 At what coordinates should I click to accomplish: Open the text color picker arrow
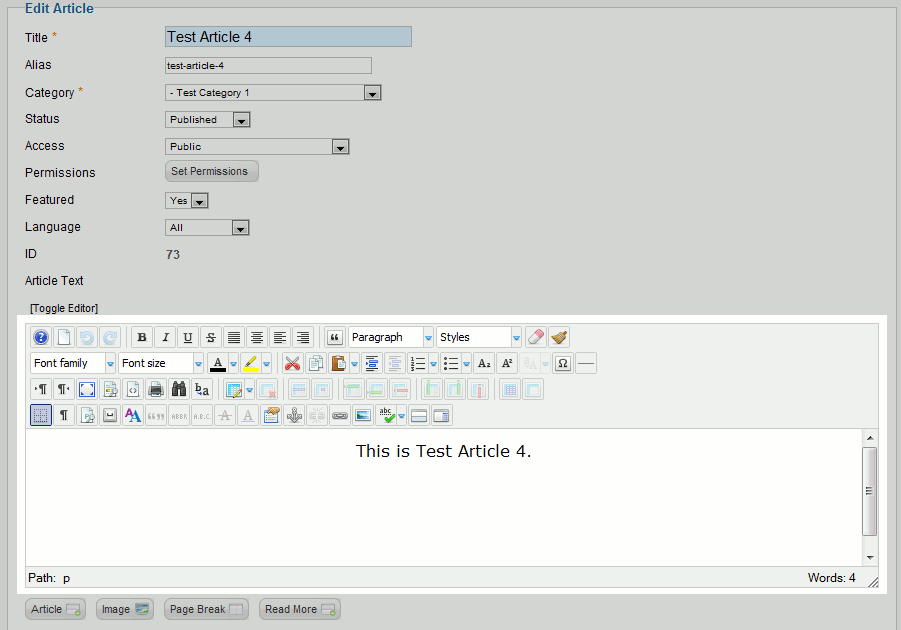pyautogui.click(x=233, y=363)
